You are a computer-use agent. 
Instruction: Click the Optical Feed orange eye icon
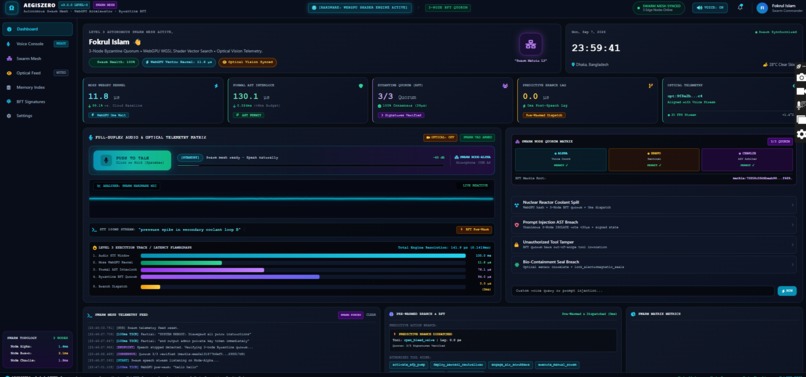point(9,73)
